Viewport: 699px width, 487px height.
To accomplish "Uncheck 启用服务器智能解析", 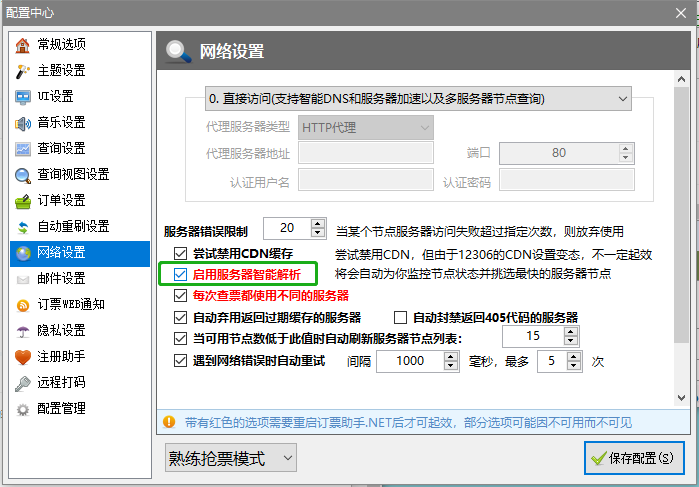I will 180,274.
